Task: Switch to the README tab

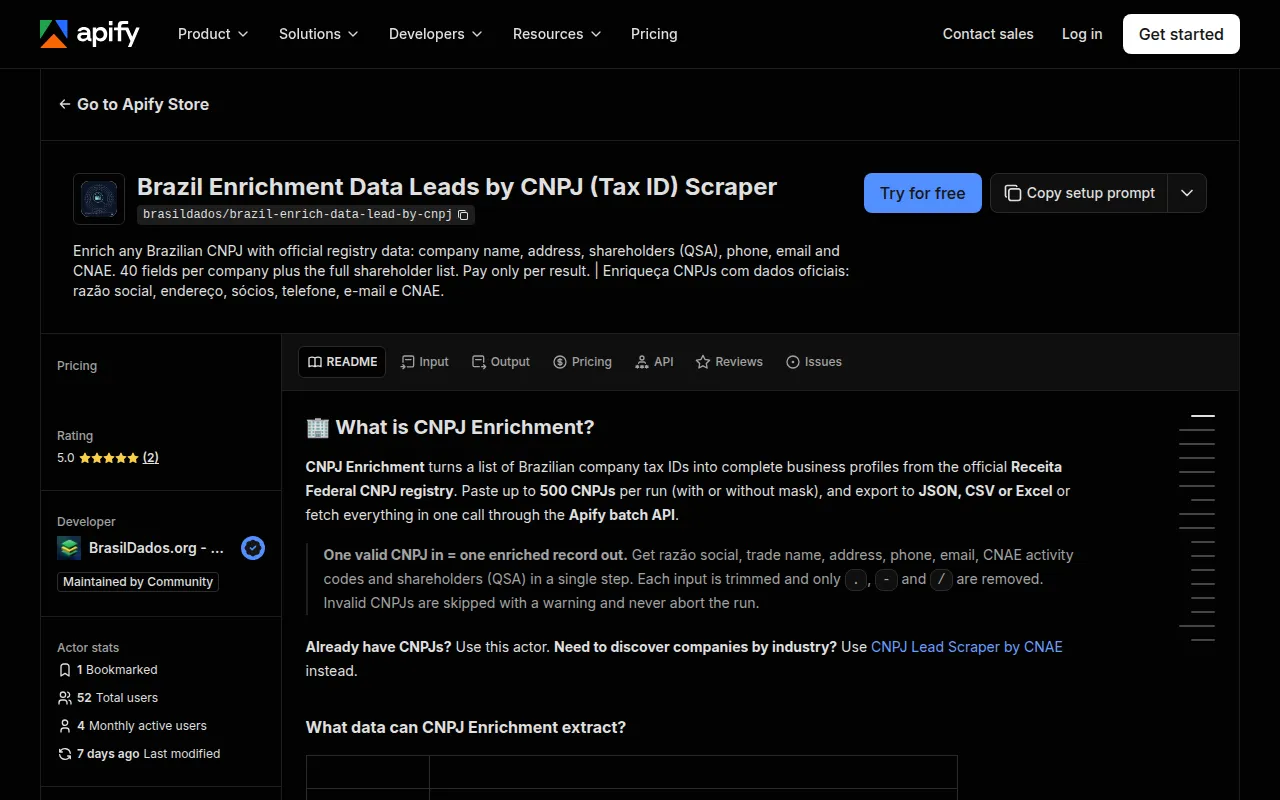Action: (342, 362)
